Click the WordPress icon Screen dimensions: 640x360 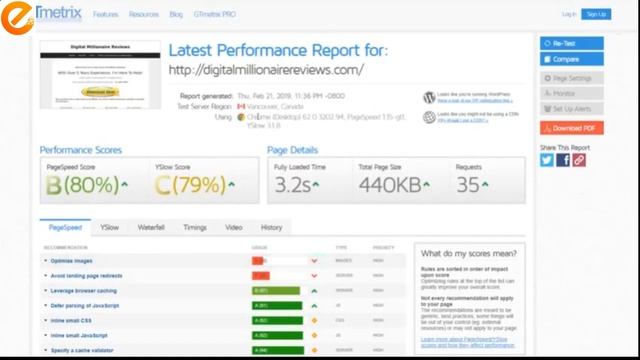(429, 98)
